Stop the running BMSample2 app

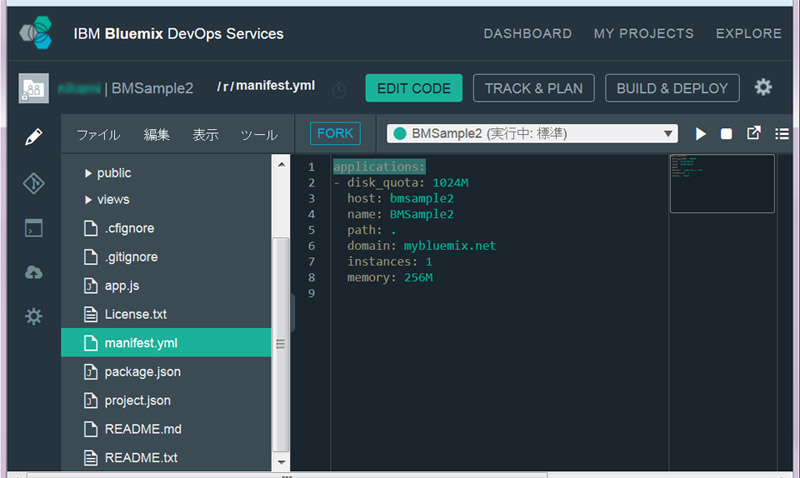point(726,134)
